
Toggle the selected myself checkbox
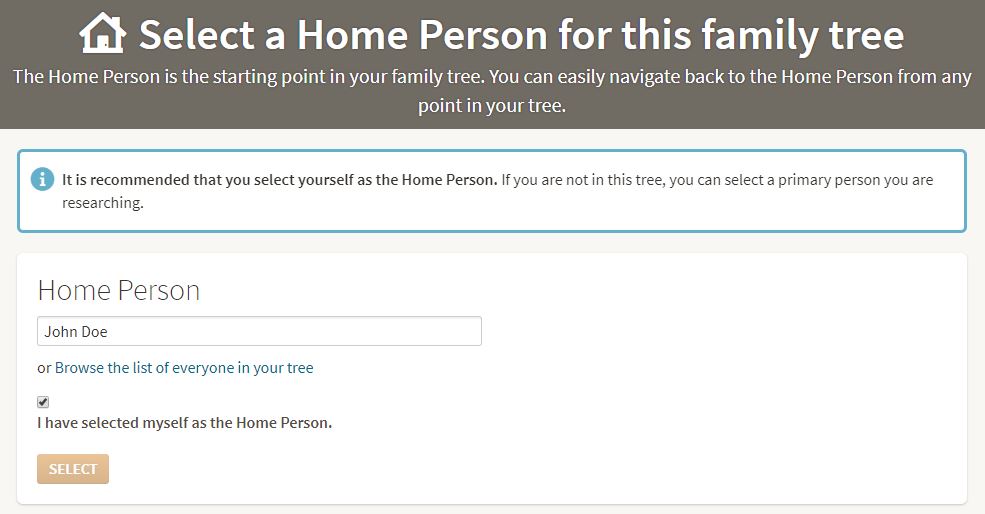coord(43,402)
